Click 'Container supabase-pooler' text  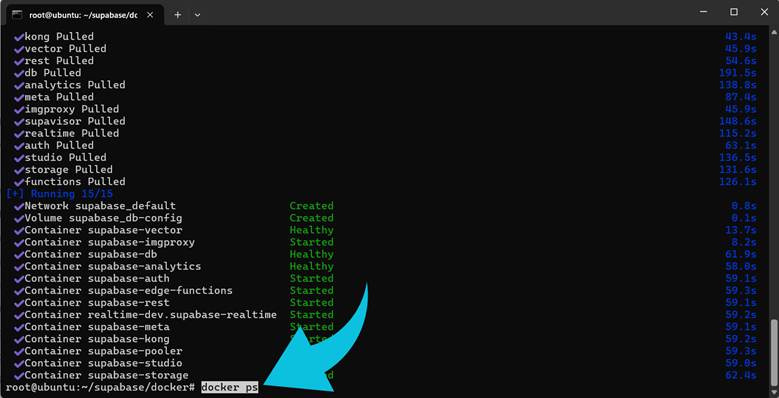pos(103,351)
